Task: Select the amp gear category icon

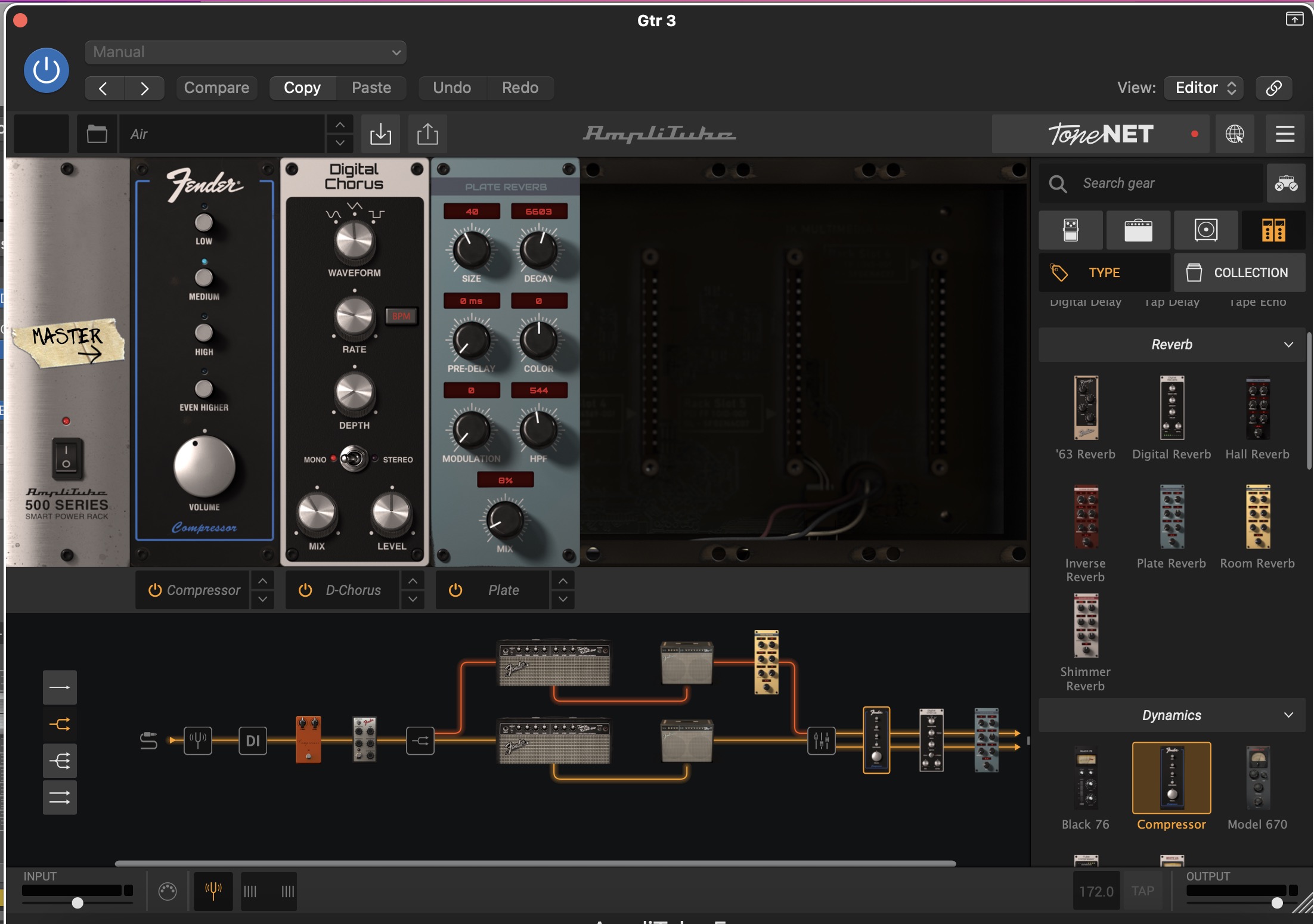Action: coord(1138,230)
